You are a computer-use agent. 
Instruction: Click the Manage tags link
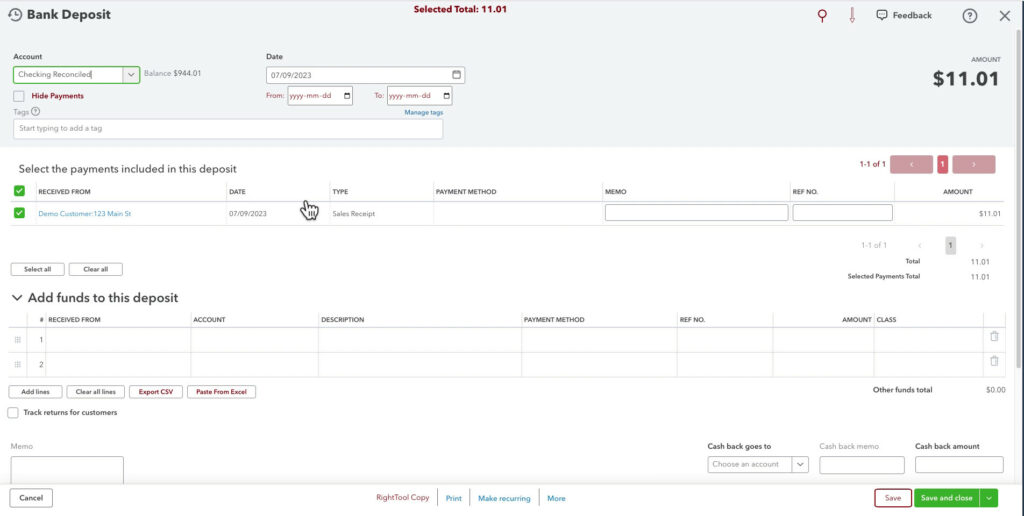pos(423,112)
